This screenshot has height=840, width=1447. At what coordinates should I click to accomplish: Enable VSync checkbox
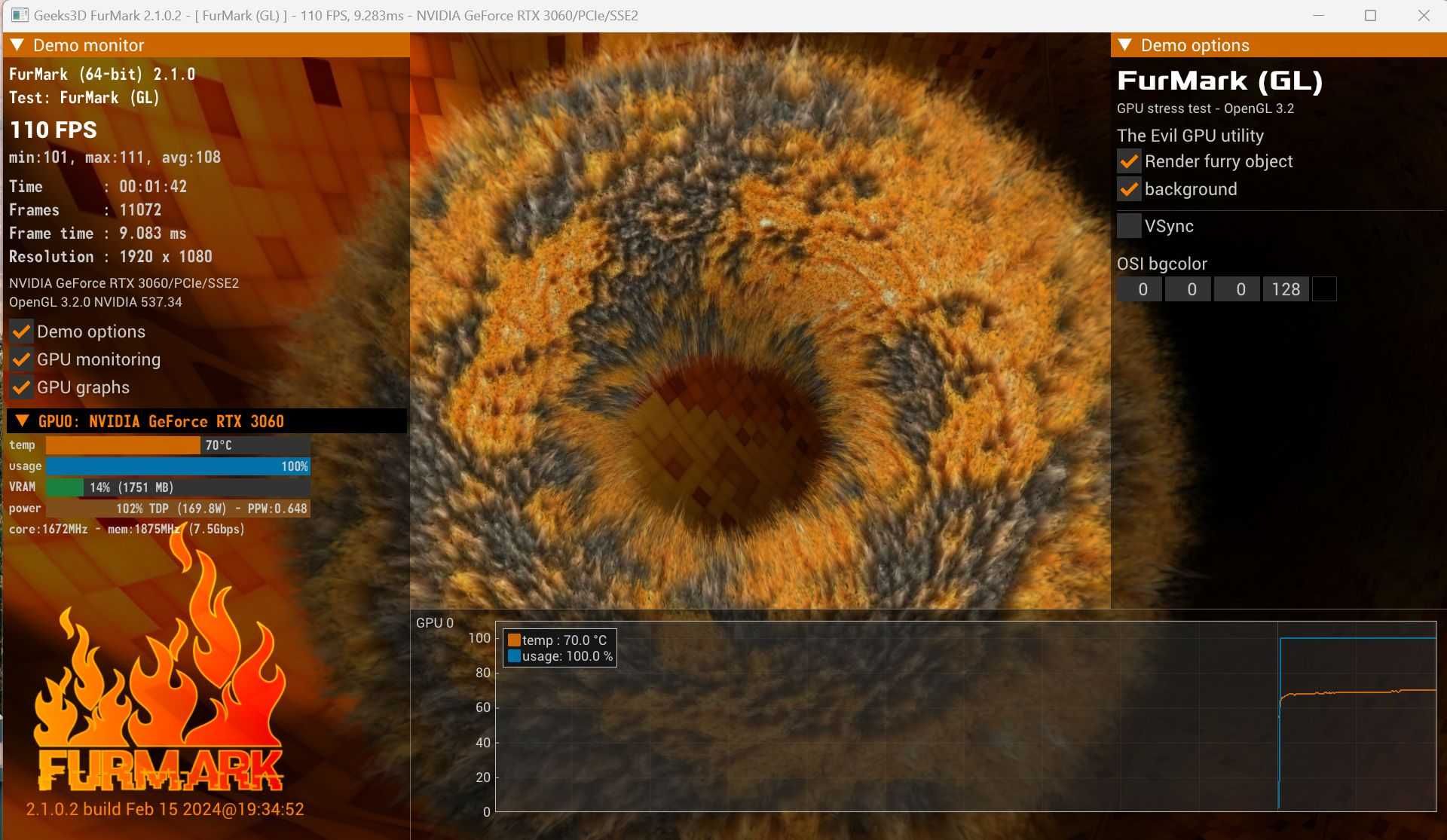pyautogui.click(x=1128, y=226)
